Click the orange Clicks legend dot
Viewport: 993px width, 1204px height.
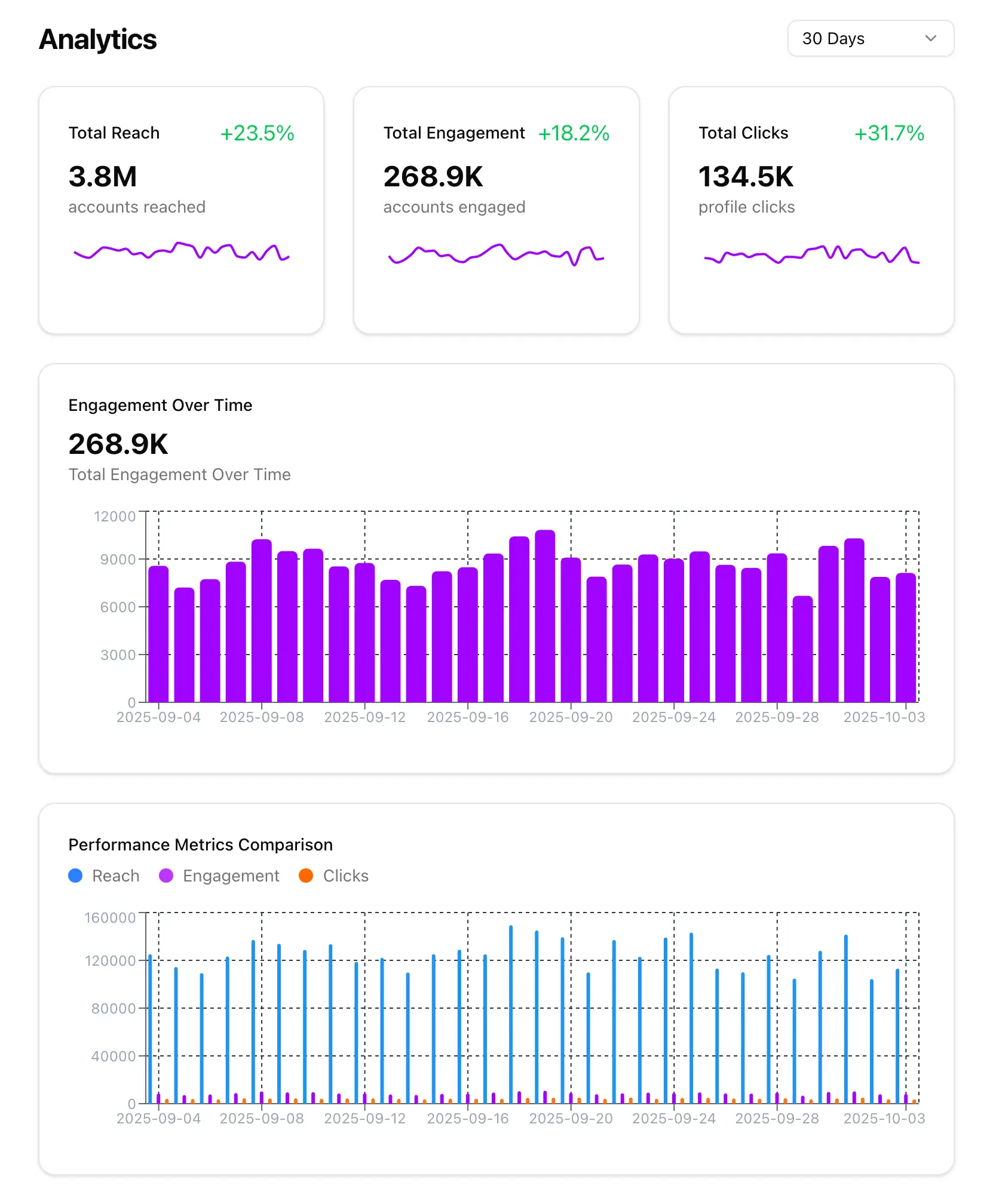[x=306, y=876]
